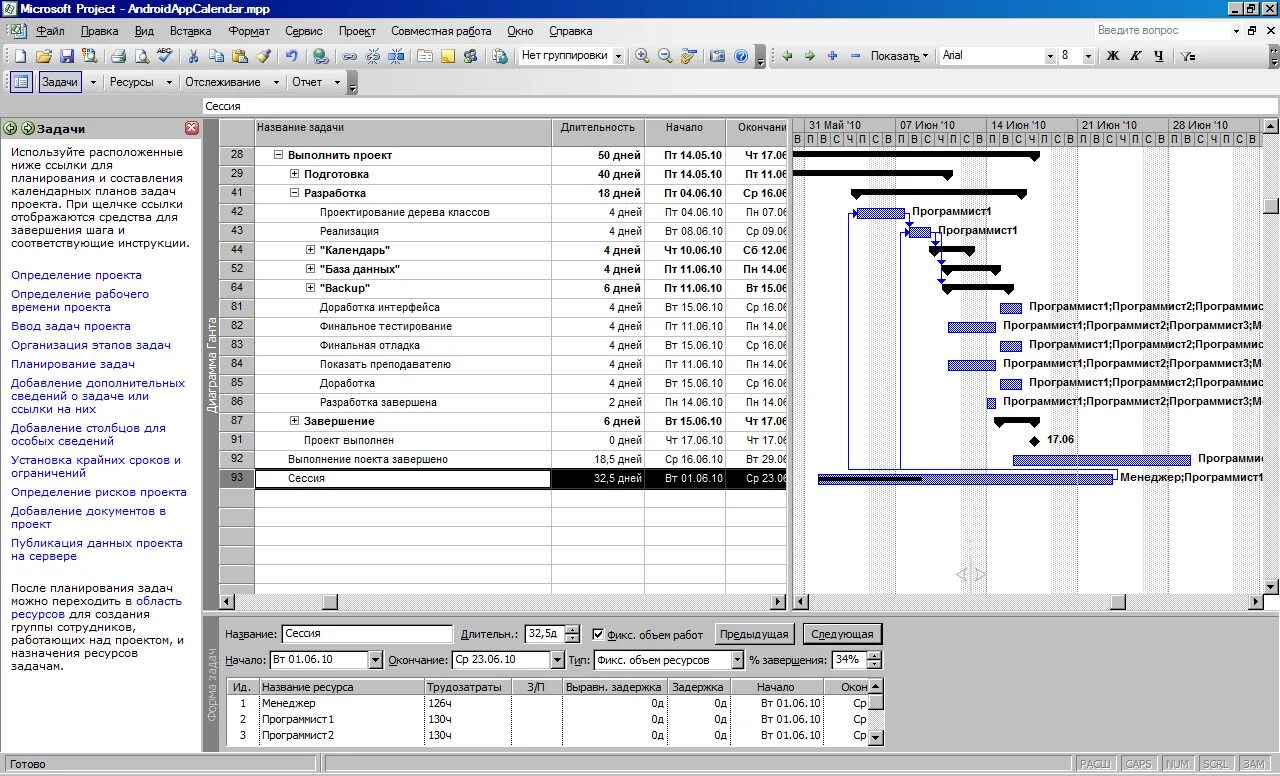Open the 'Формат' menu
The image size is (1280, 776).
[x=248, y=31]
